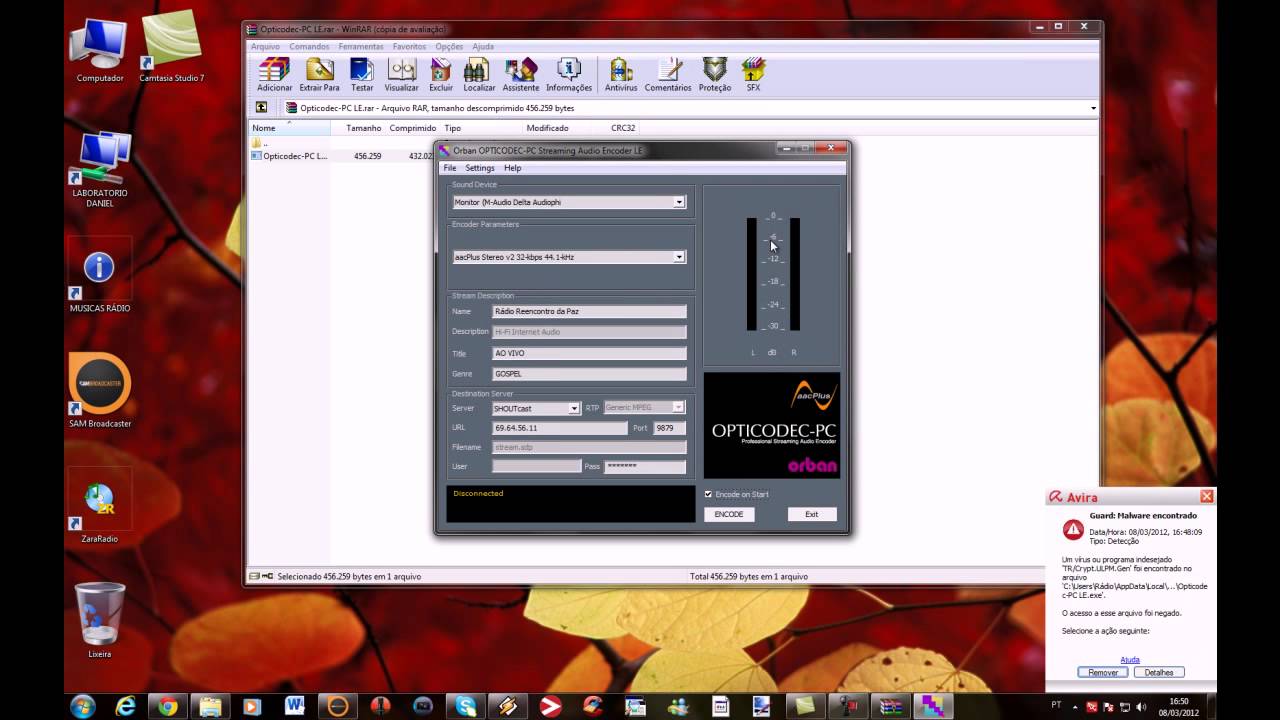Open the Server SHOUTcast dropdown
The height and width of the screenshot is (720, 1280).
point(574,408)
